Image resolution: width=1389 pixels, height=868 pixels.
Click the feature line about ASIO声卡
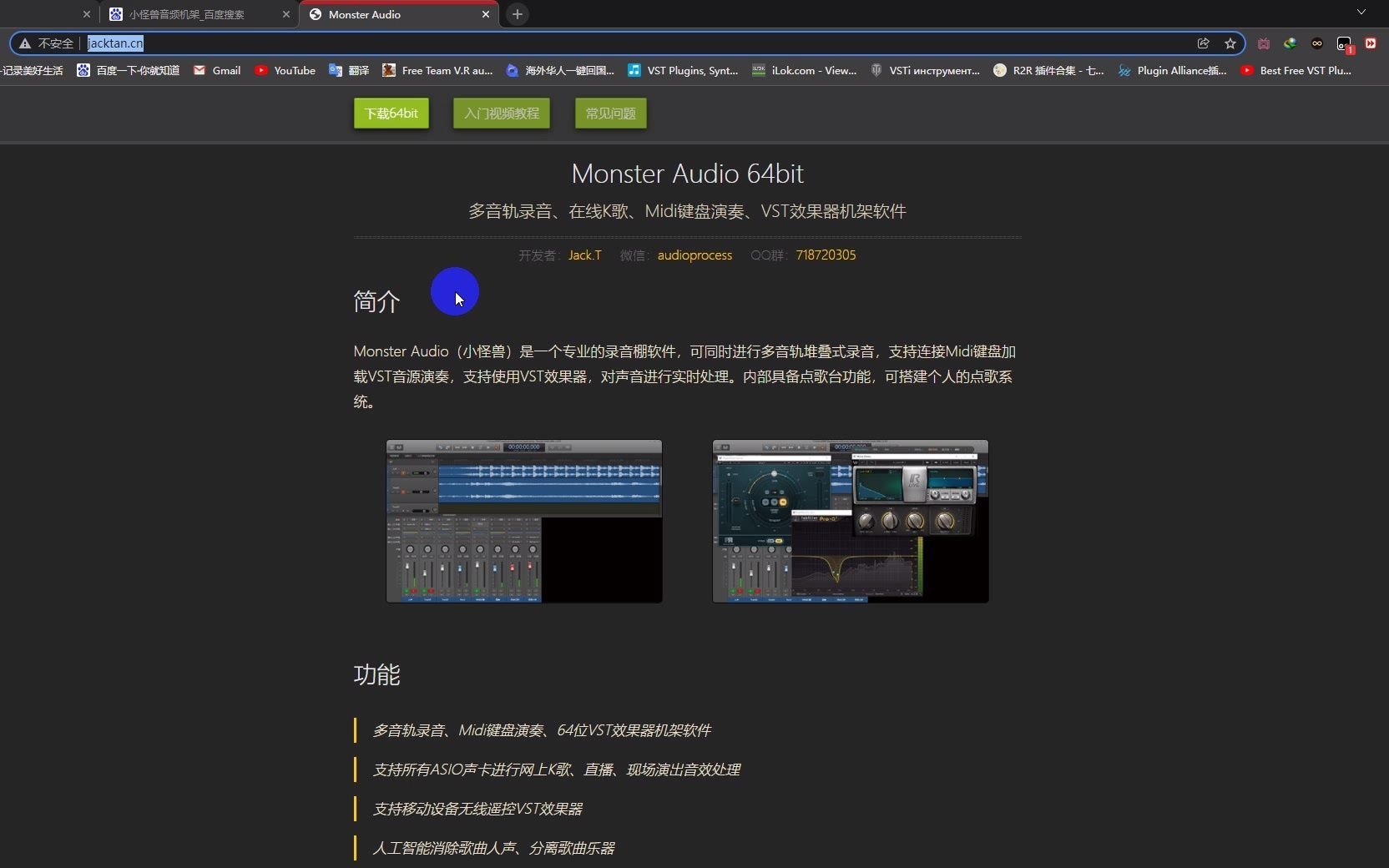click(556, 770)
